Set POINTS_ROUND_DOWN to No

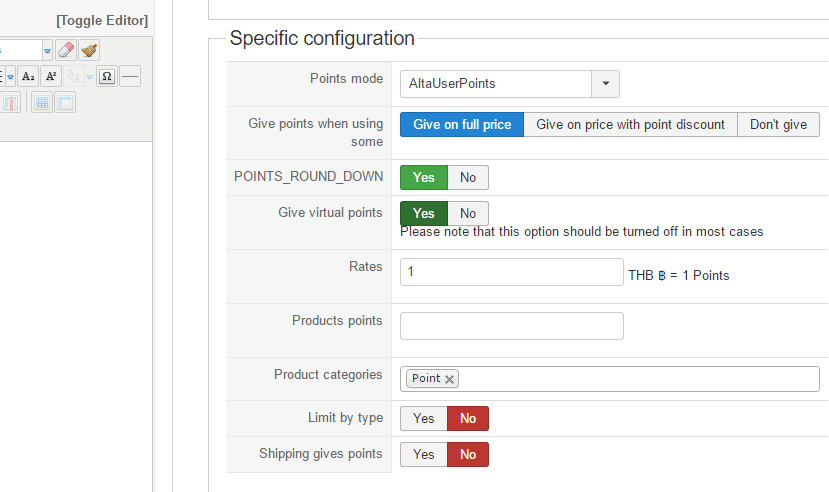[x=468, y=178]
